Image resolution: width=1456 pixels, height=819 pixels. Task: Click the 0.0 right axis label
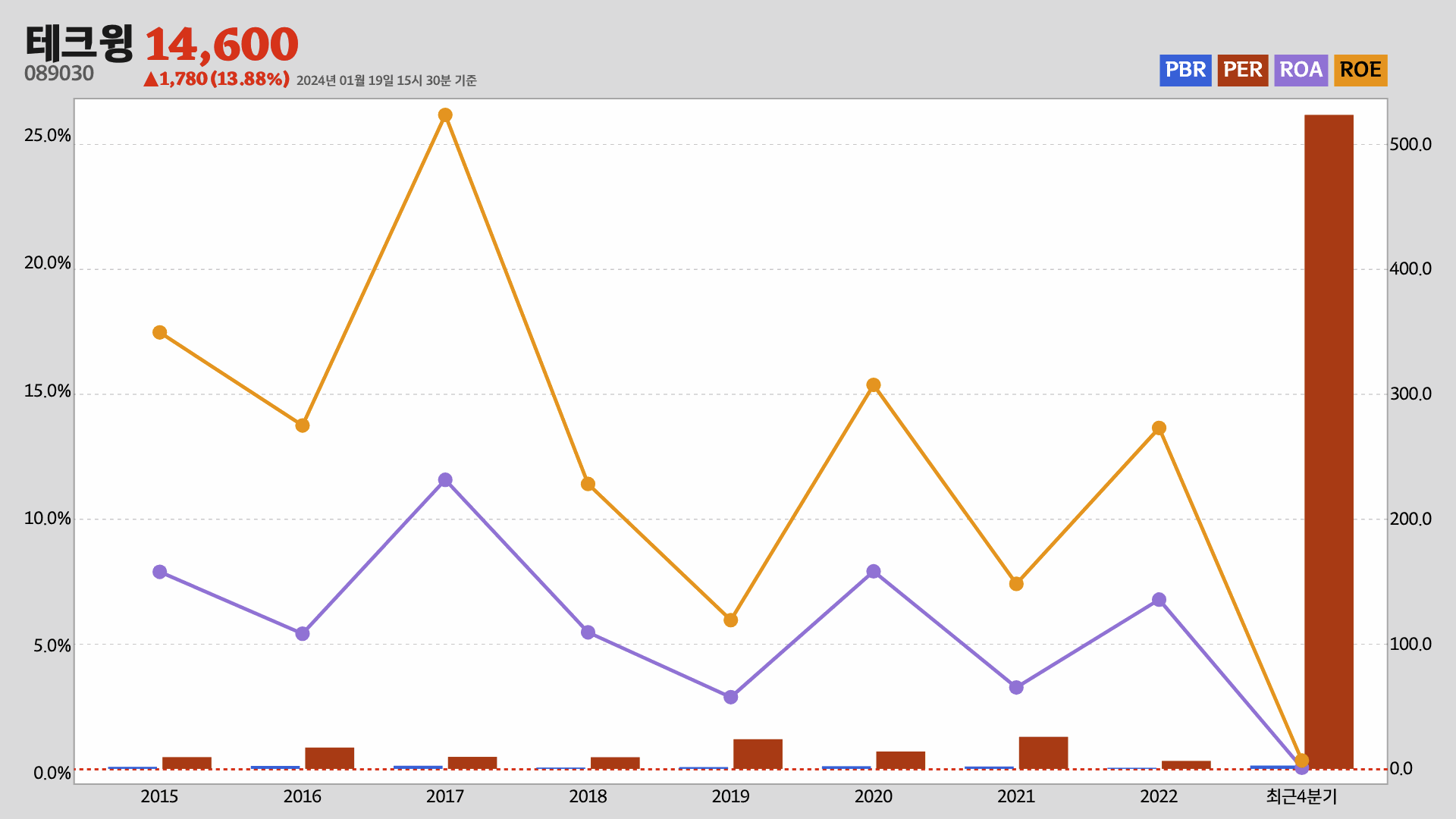click(x=1401, y=769)
